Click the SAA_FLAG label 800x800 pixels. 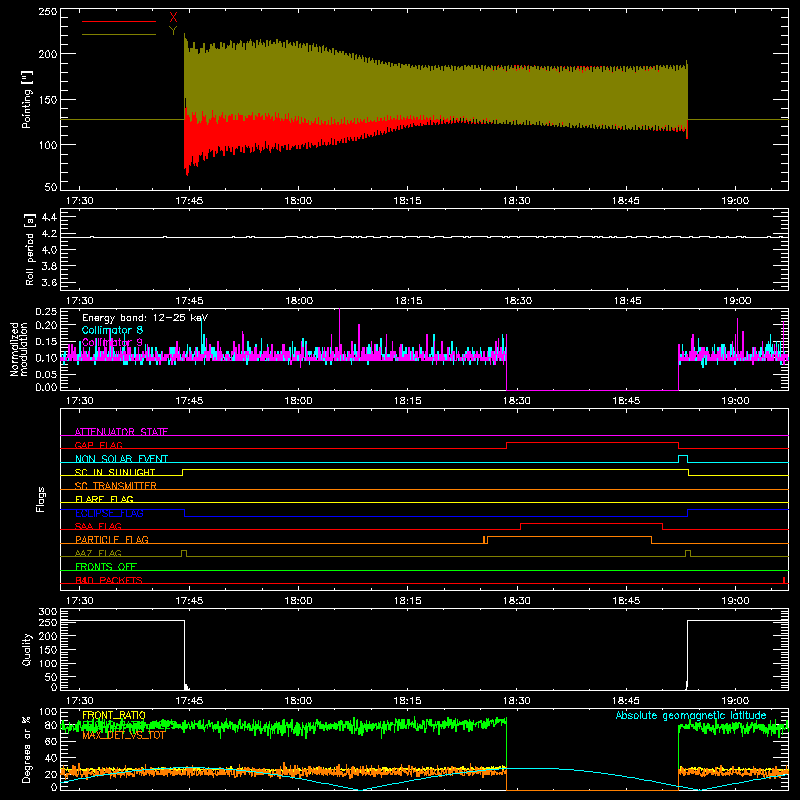(98, 526)
